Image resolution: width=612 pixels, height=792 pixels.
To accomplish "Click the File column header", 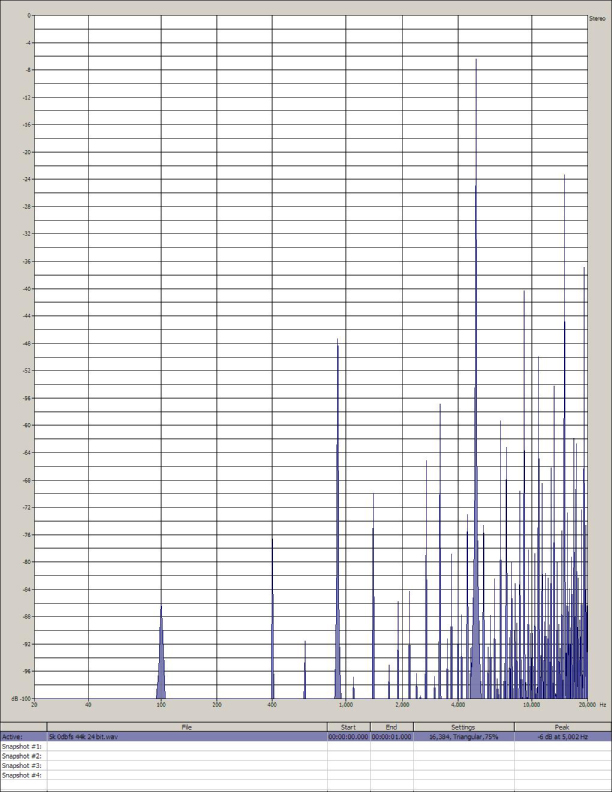I will coord(187,727).
